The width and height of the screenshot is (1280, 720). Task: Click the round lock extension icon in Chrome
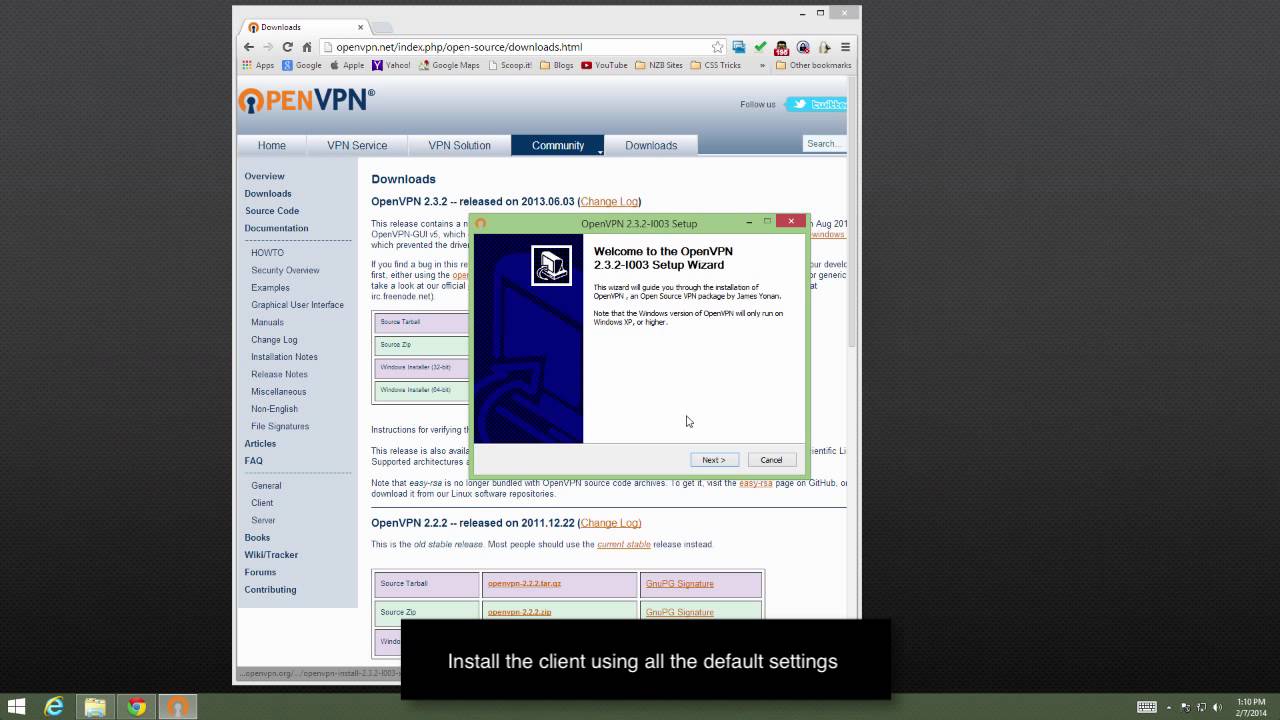point(803,47)
